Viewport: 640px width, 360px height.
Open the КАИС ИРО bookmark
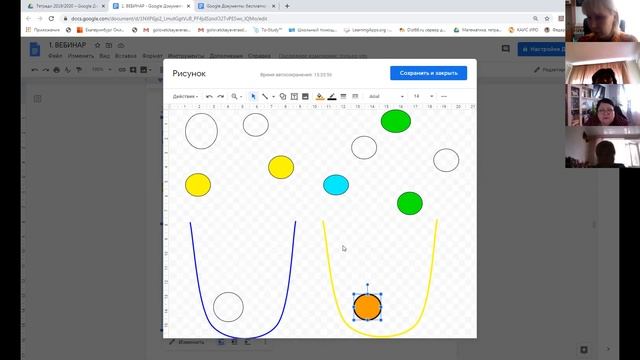point(524,30)
